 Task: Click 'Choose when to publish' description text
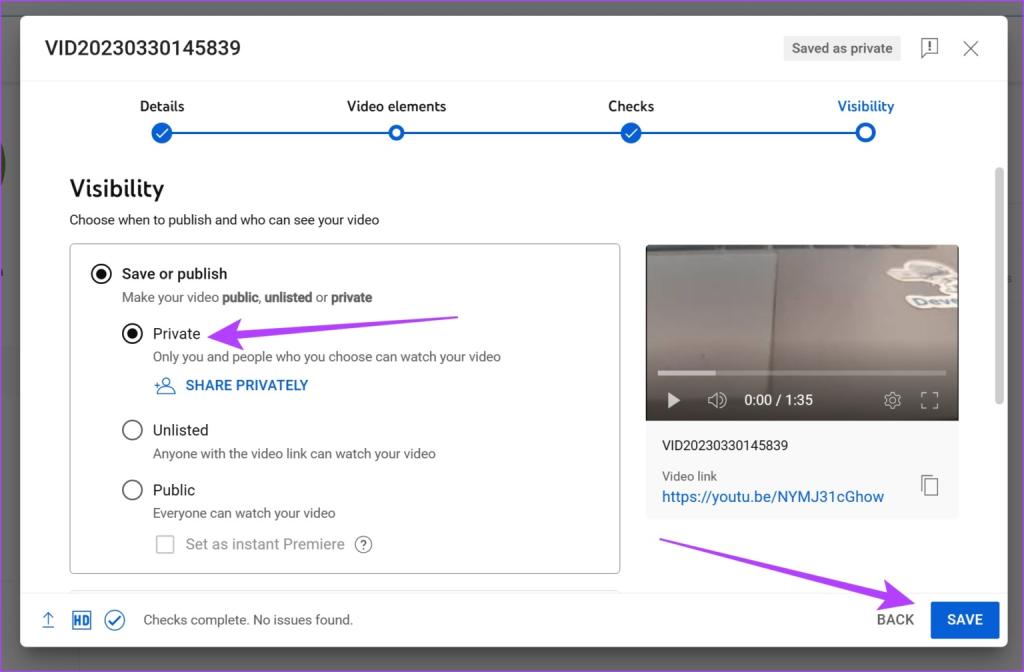click(x=224, y=220)
